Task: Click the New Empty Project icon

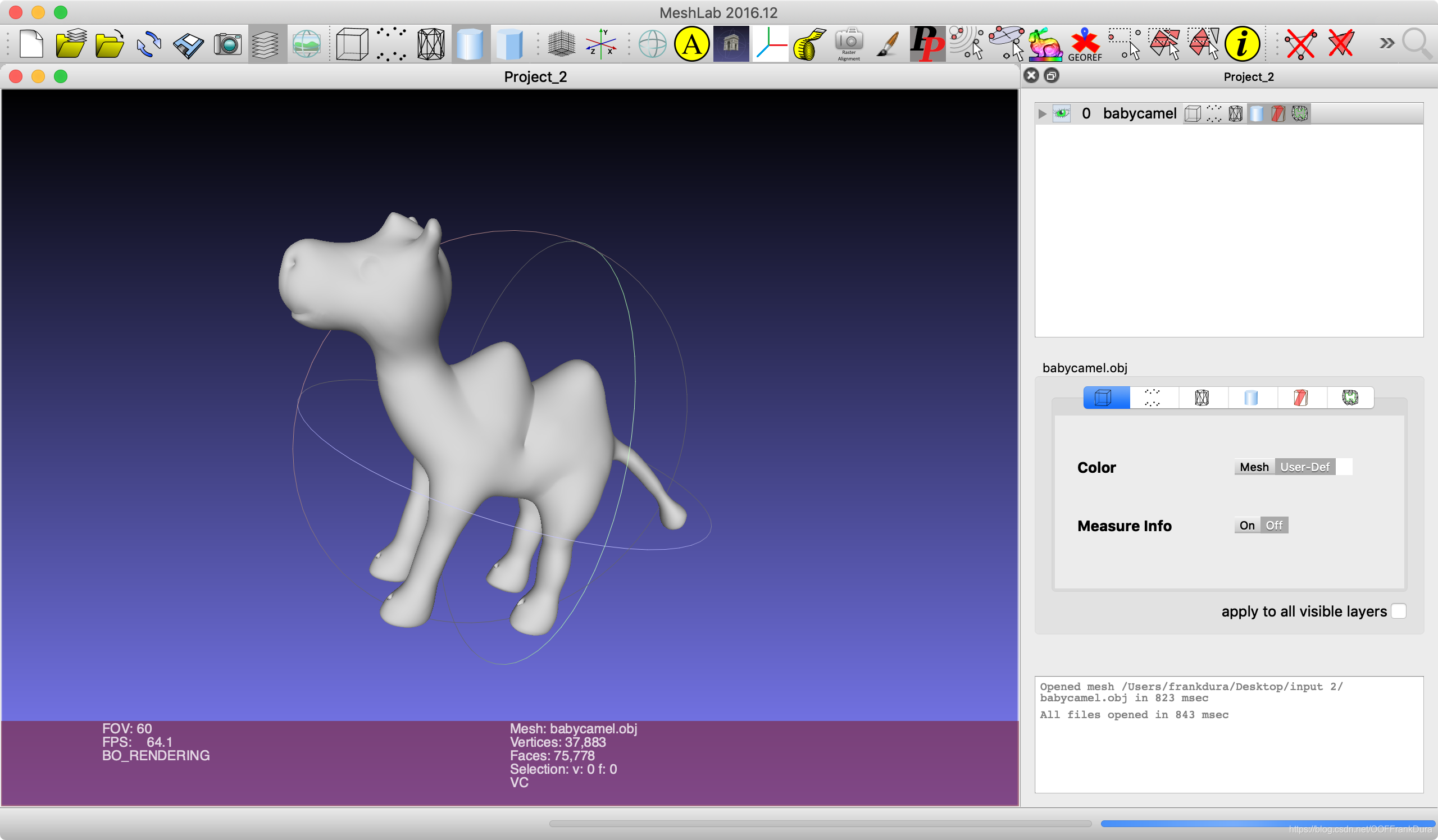Action: 31,43
